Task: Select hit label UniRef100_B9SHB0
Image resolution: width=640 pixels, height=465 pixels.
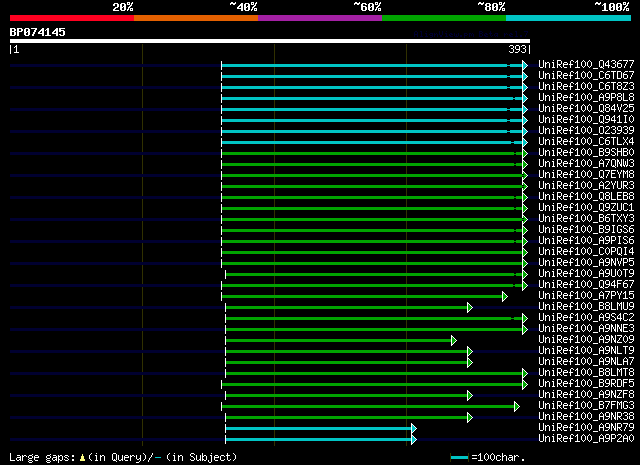Action: click(586, 153)
